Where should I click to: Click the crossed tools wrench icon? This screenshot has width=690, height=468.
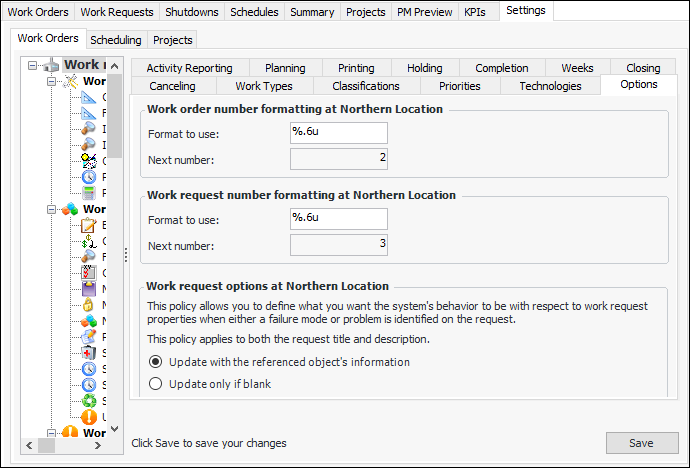70,81
